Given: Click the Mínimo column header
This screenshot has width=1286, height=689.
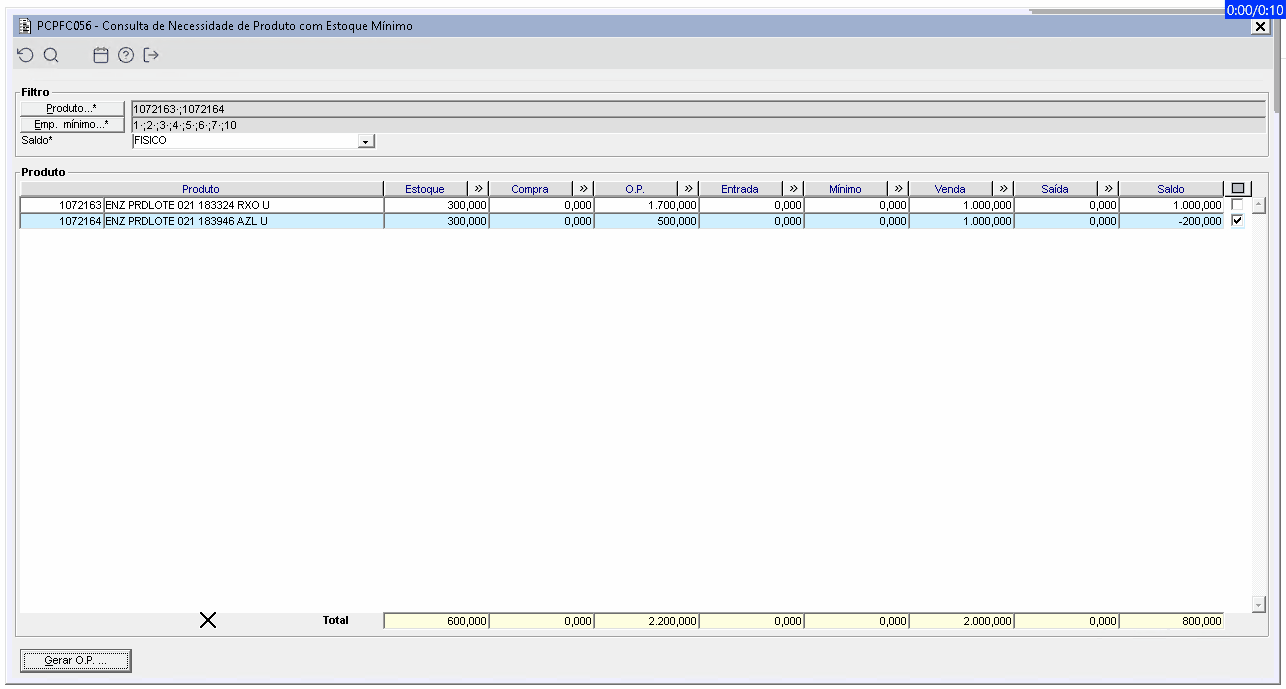Looking at the screenshot, I should 845,189.
